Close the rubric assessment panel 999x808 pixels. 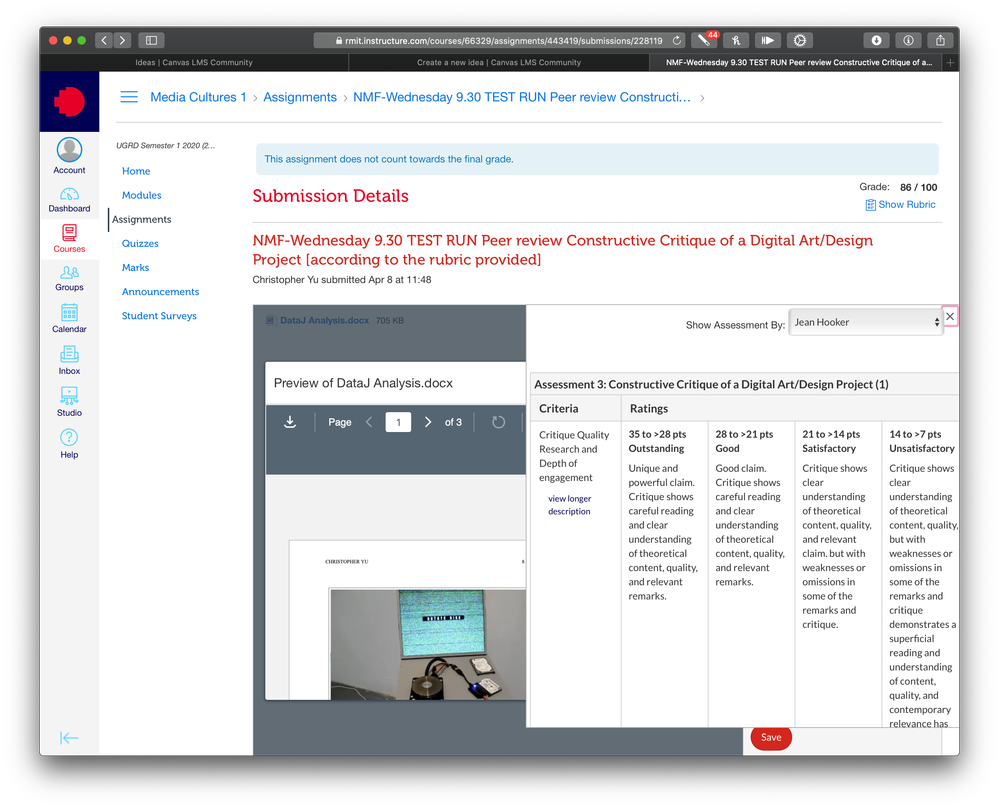point(950,316)
